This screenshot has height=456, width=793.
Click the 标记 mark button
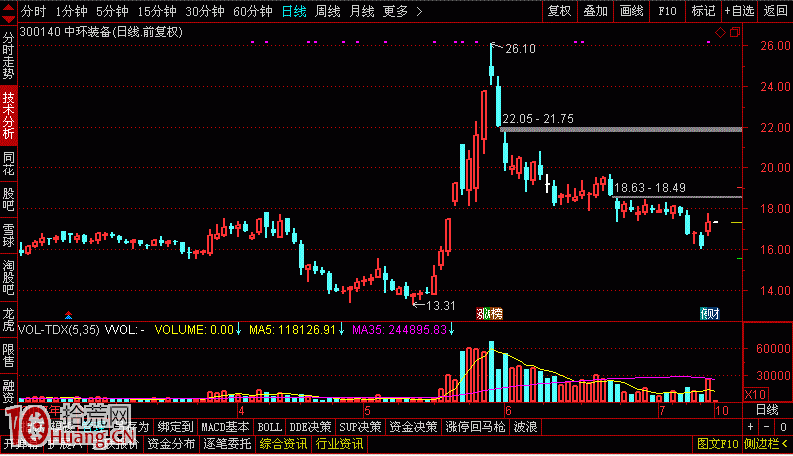point(703,11)
